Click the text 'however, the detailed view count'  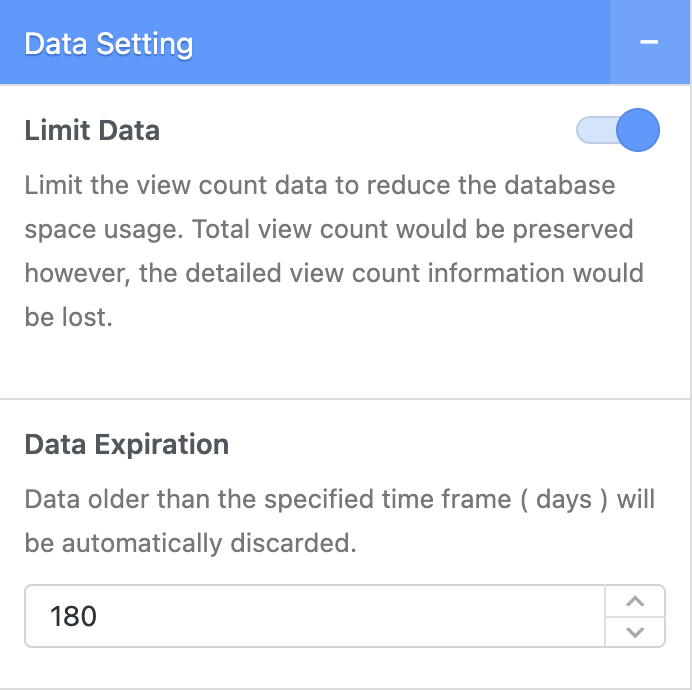point(222,273)
